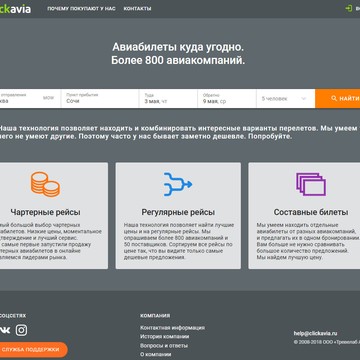Click the help@clickavia.ru email link
Viewport: 360px width, 360px height.
315,333
